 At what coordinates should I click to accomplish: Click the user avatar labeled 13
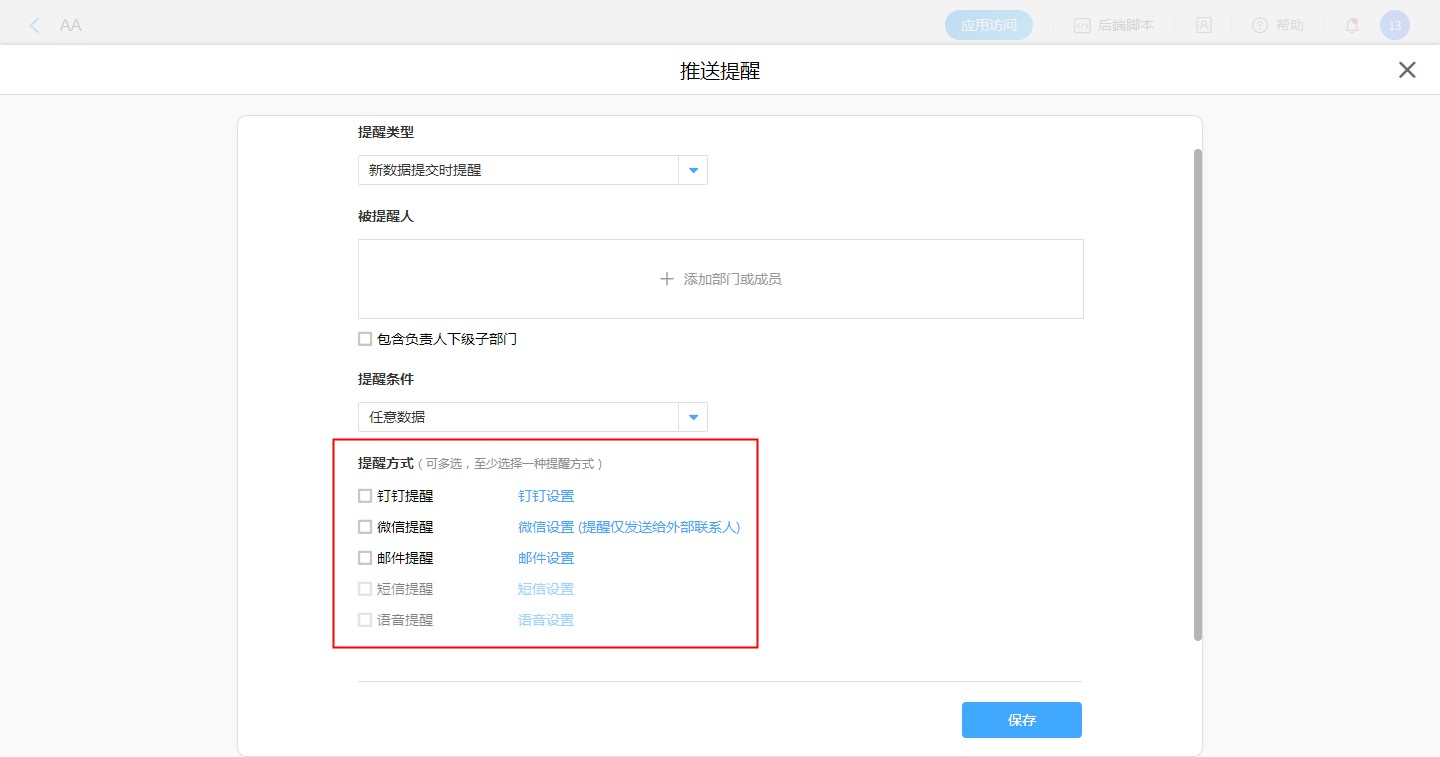[x=1394, y=25]
